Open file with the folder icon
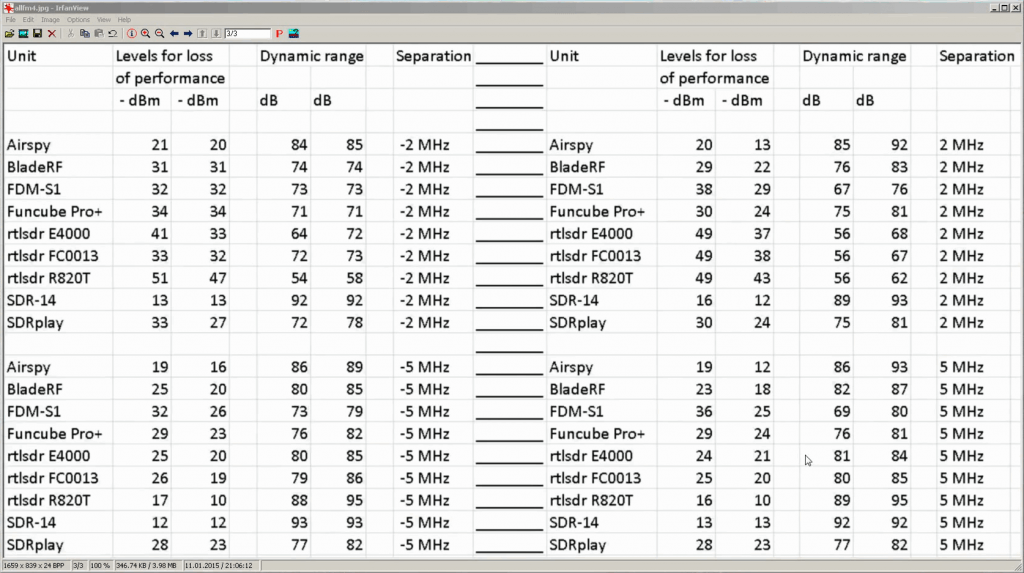Viewport: 1024px width, 573px height. coord(9,33)
